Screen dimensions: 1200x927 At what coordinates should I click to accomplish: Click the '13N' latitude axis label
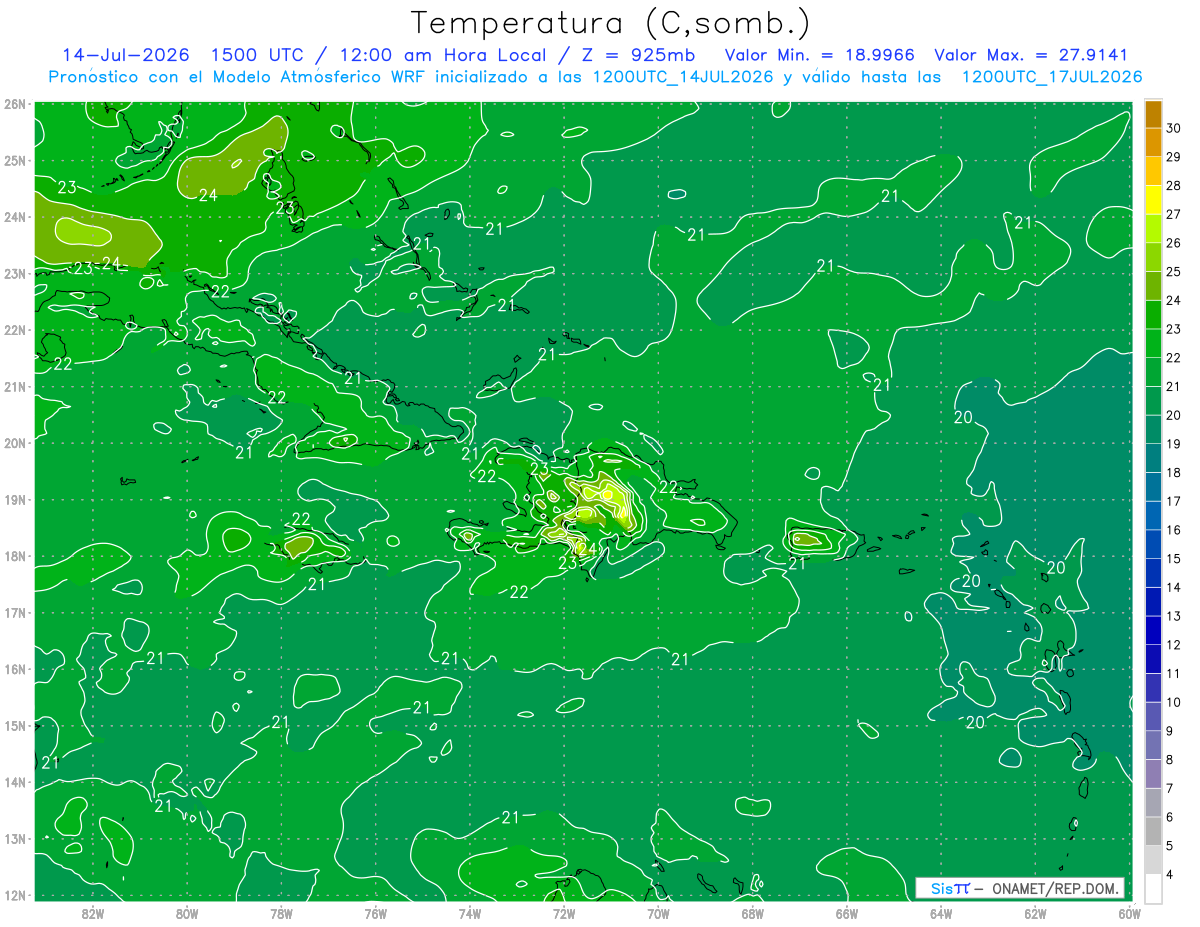click(x=16, y=839)
